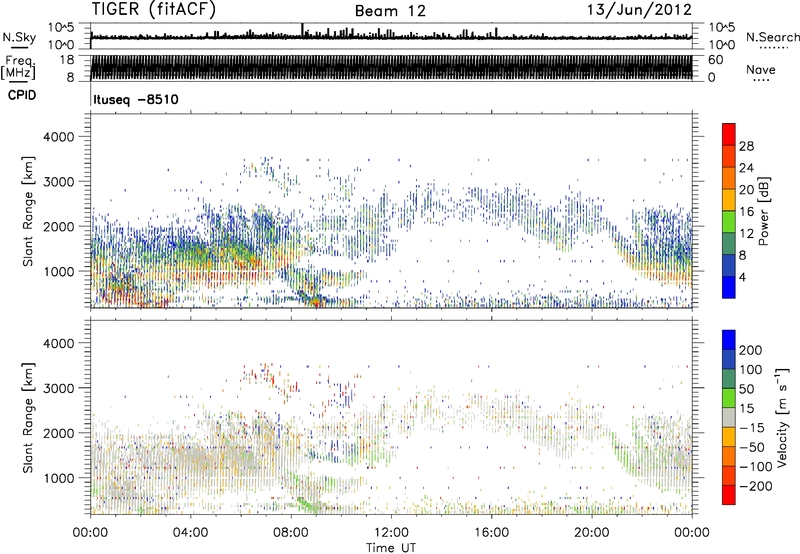Click the 28 tick on Power colorbar
Viewport: 800px width, 554px height.
tap(746, 146)
